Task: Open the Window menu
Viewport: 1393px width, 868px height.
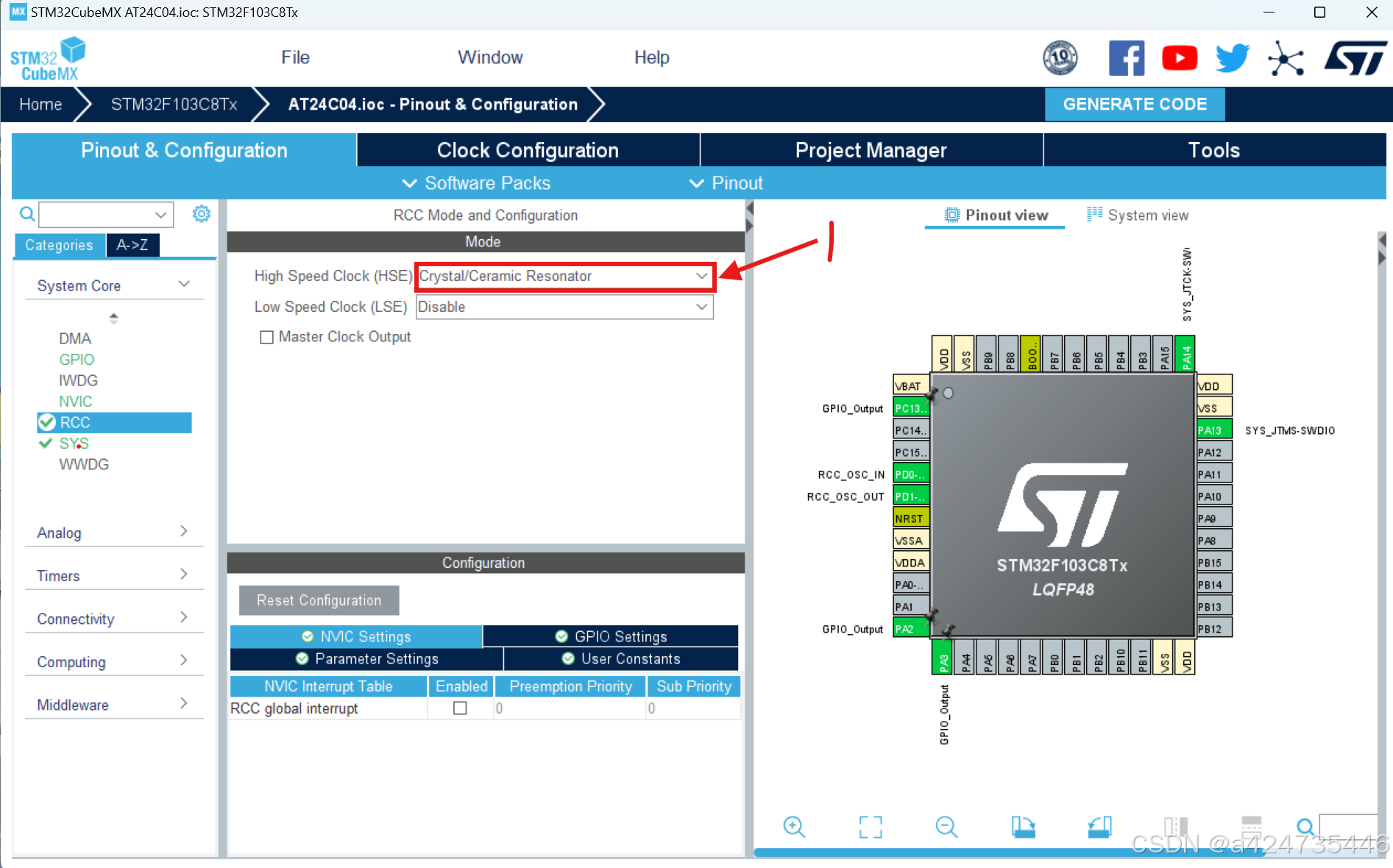Action: [490, 57]
